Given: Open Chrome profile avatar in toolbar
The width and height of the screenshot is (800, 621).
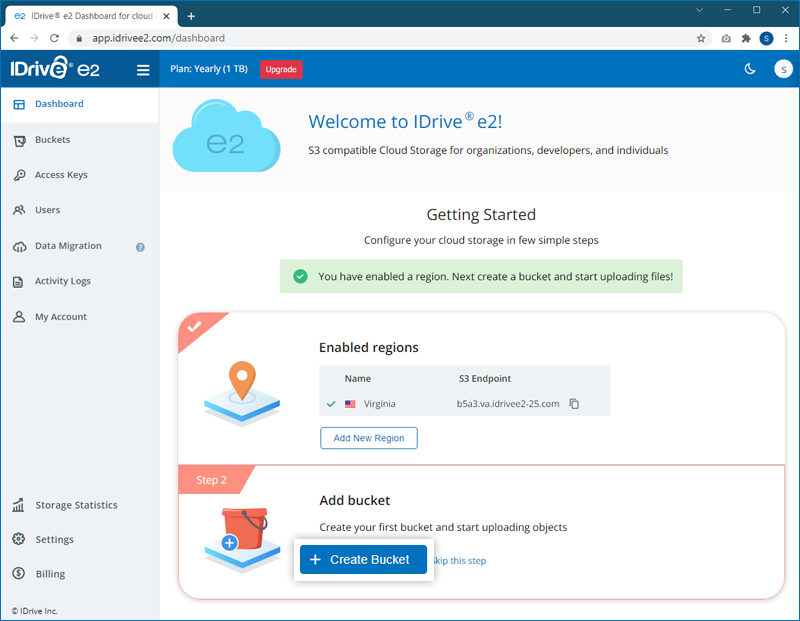Looking at the screenshot, I should tap(766, 38).
